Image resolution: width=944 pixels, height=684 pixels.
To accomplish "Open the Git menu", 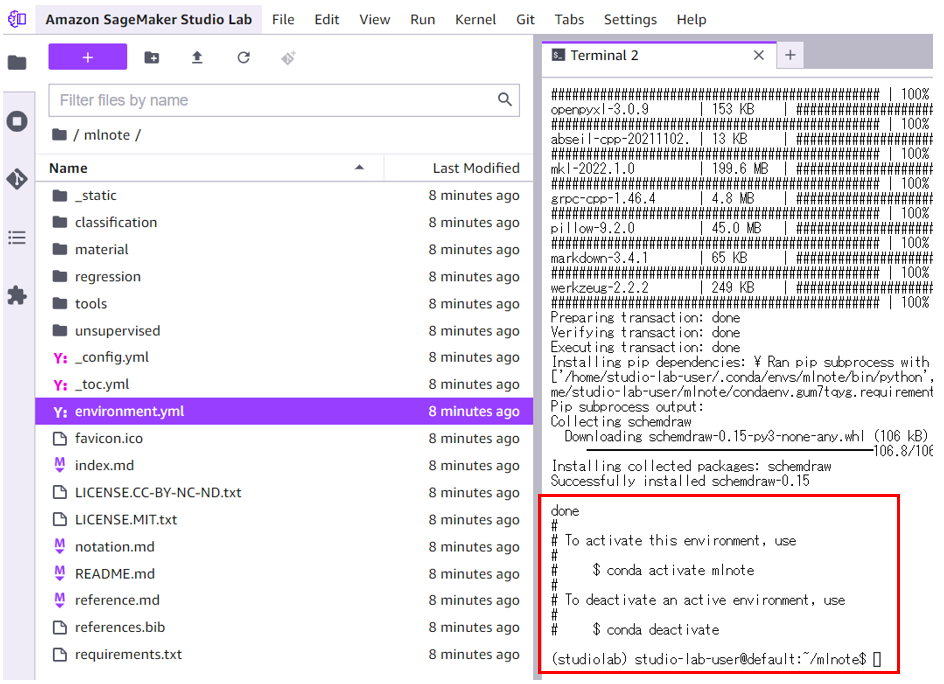I will pyautogui.click(x=525, y=19).
